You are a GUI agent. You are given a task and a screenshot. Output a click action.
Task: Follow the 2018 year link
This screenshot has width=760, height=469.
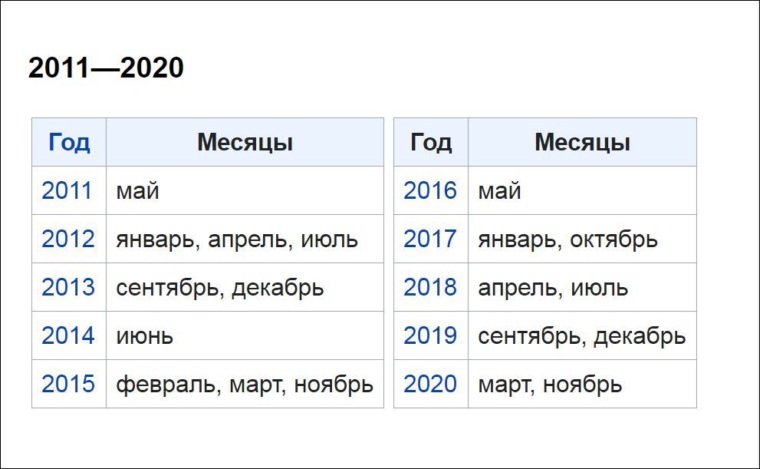click(430, 287)
